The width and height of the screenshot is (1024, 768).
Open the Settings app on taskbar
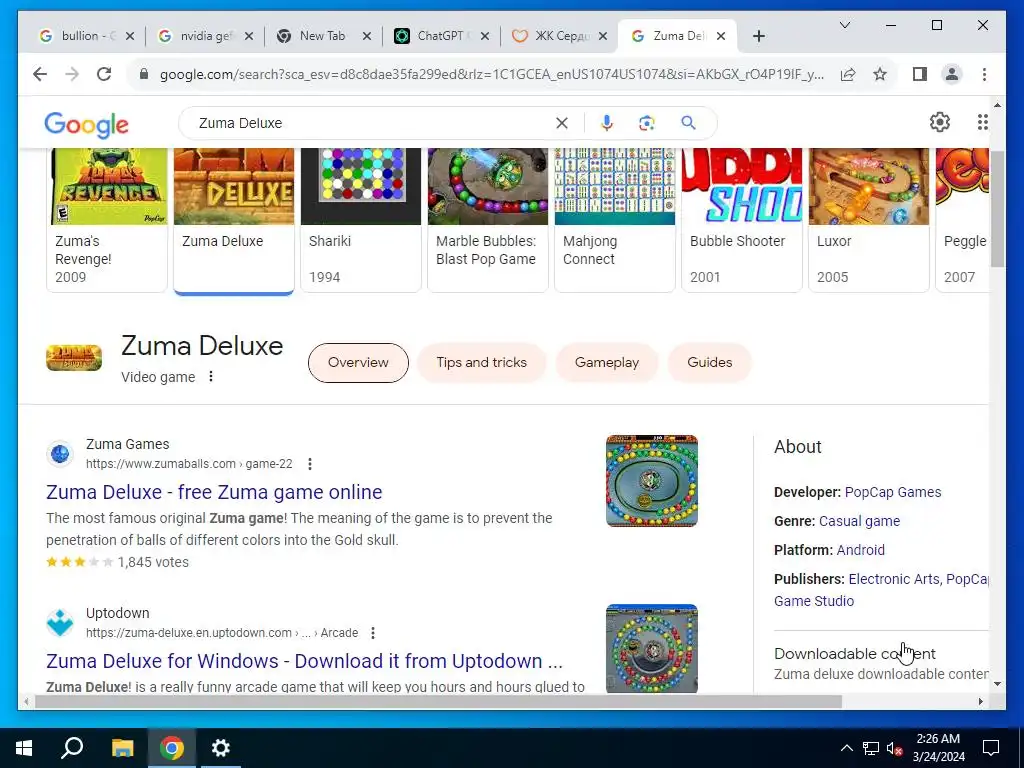coord(221,748)
